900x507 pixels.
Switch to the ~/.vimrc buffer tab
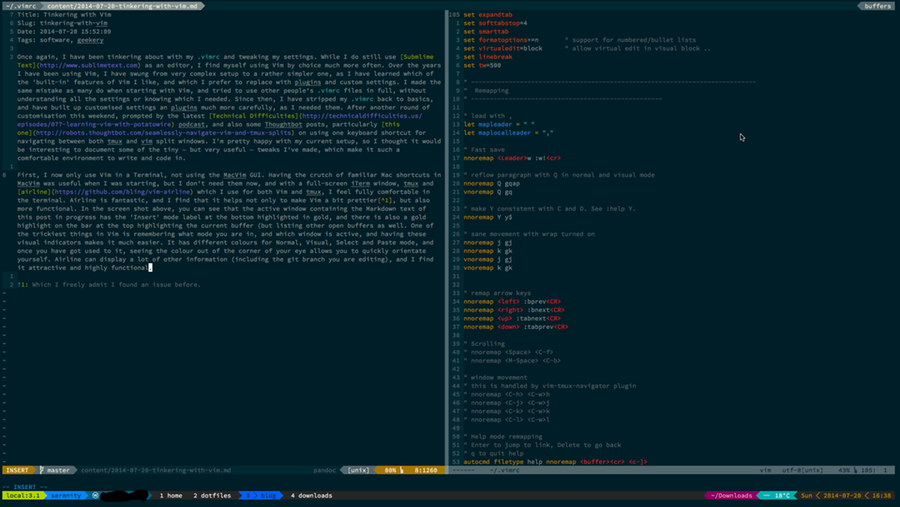20,5
